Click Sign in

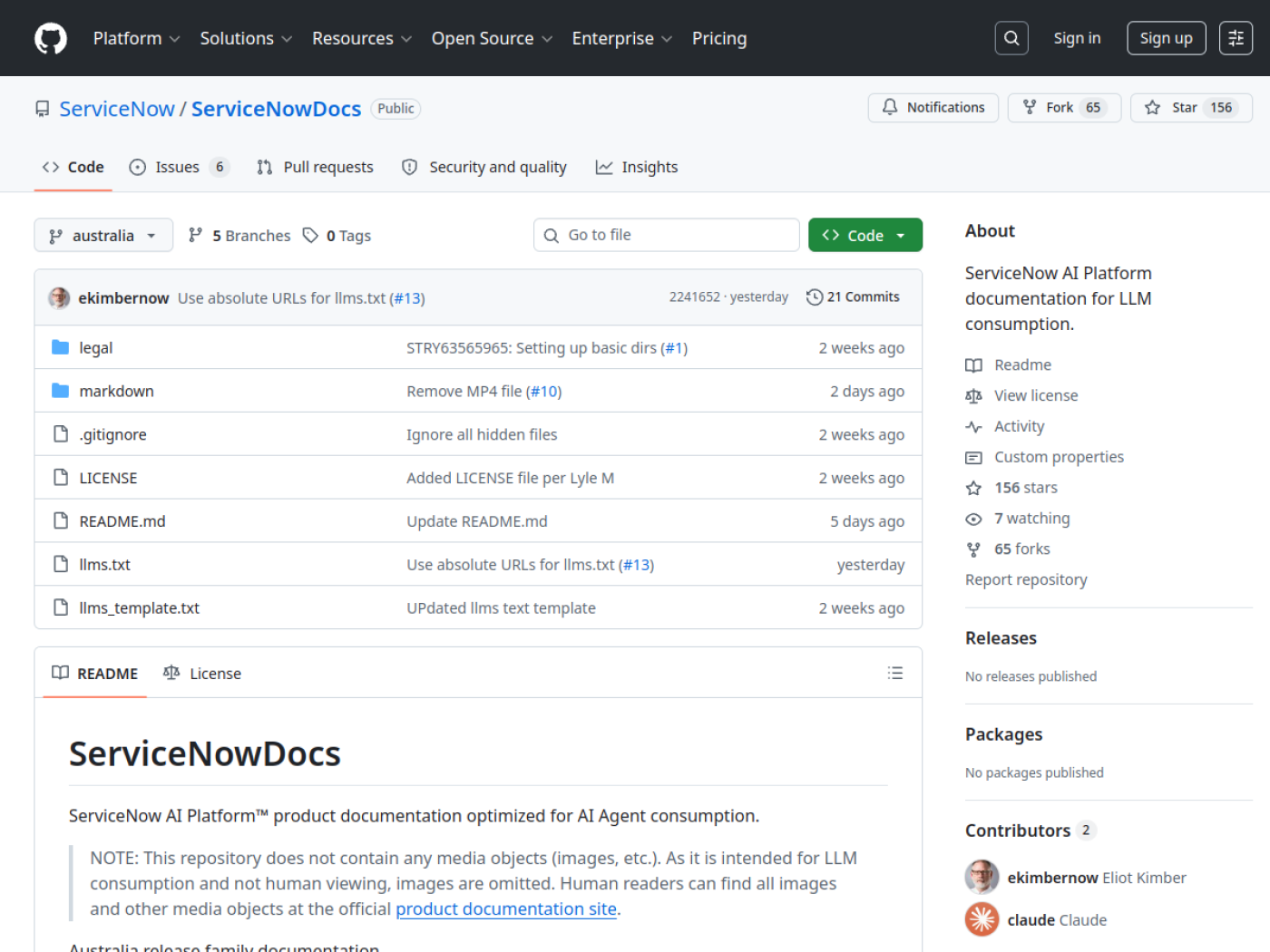click(x=1077, y=38)
